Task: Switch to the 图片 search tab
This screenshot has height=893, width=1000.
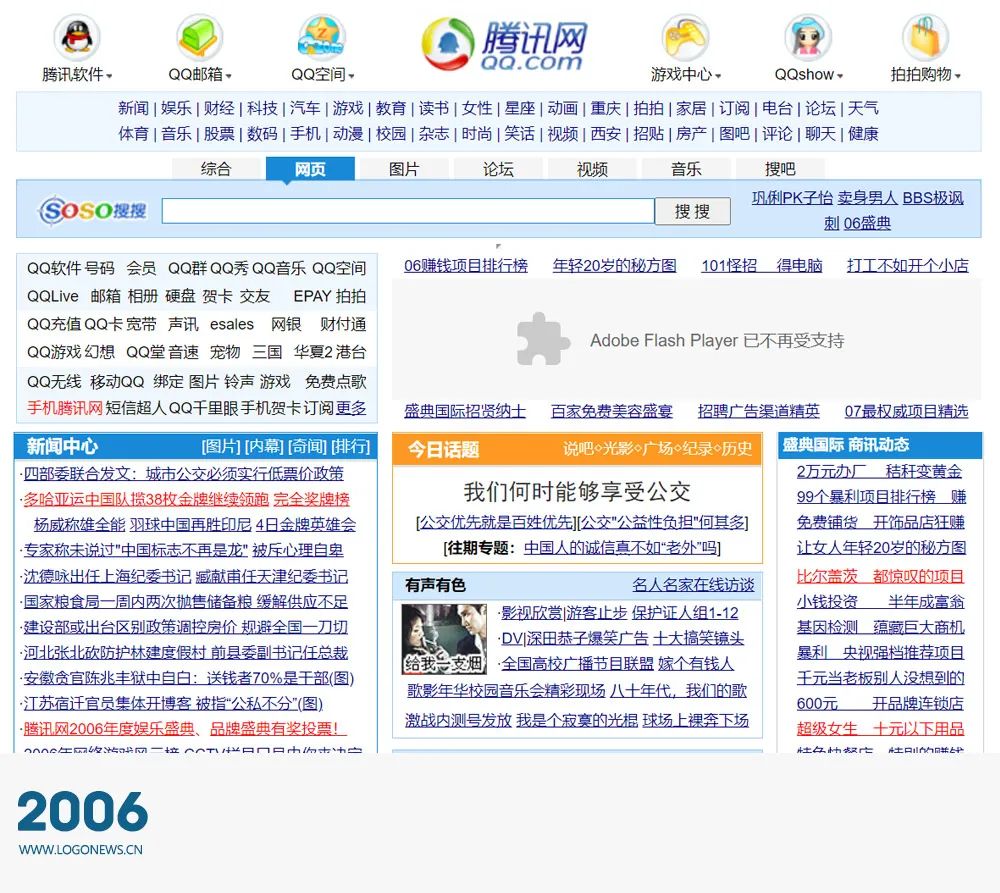Action: tap(404, 169)
